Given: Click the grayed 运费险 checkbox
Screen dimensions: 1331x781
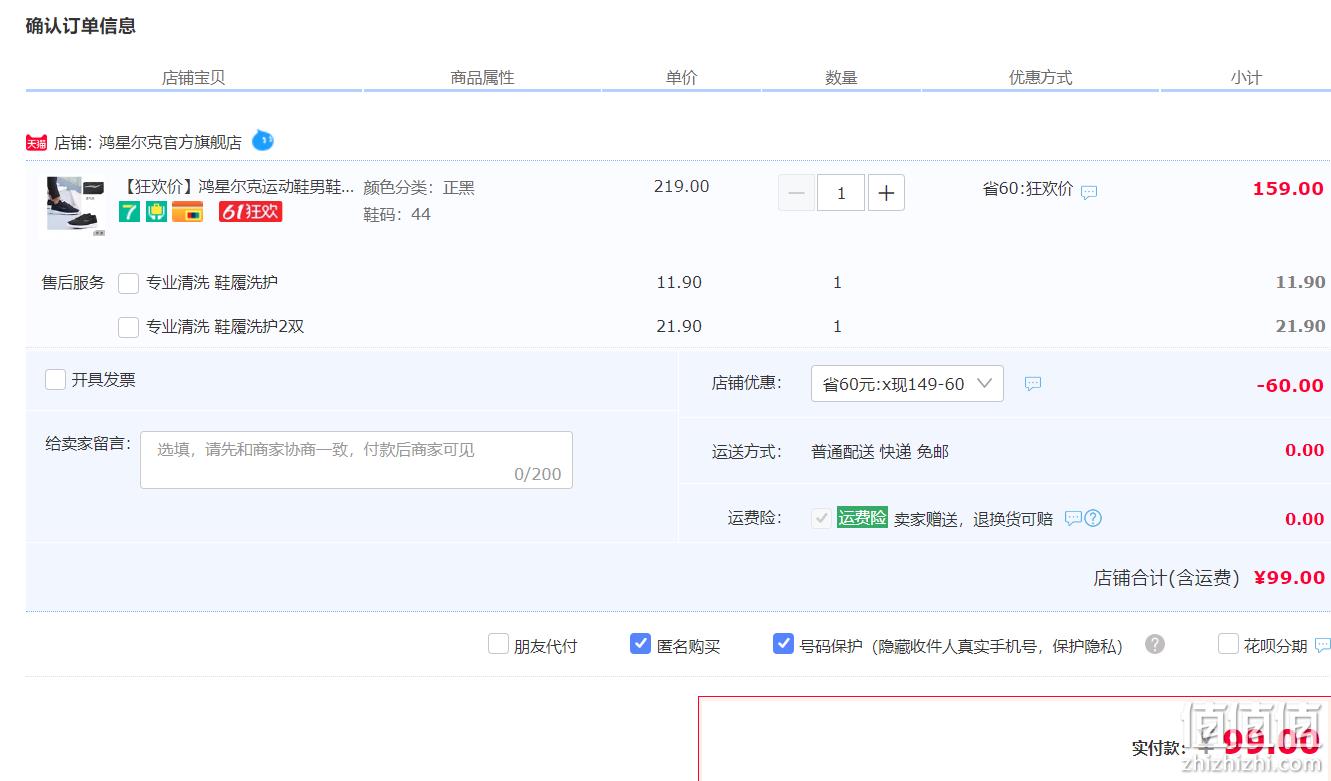Looking at the screenshot, I should pos(821,518).
